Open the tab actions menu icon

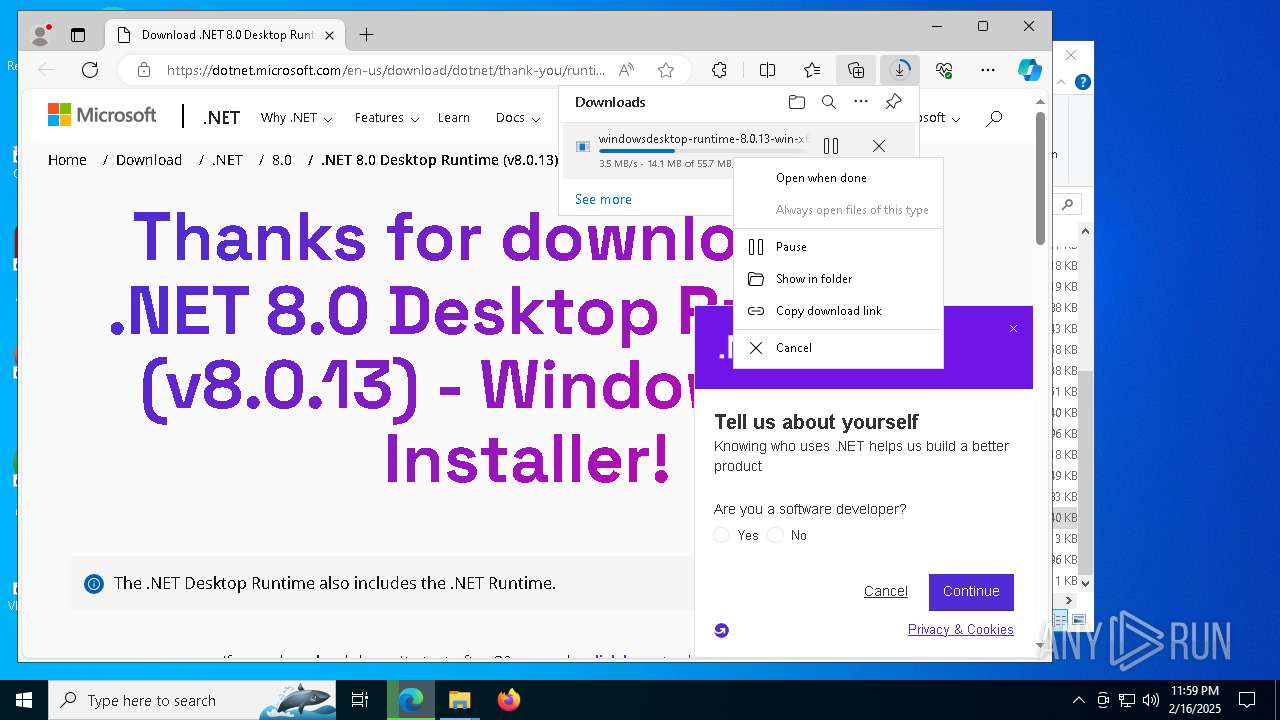point(78,35)
